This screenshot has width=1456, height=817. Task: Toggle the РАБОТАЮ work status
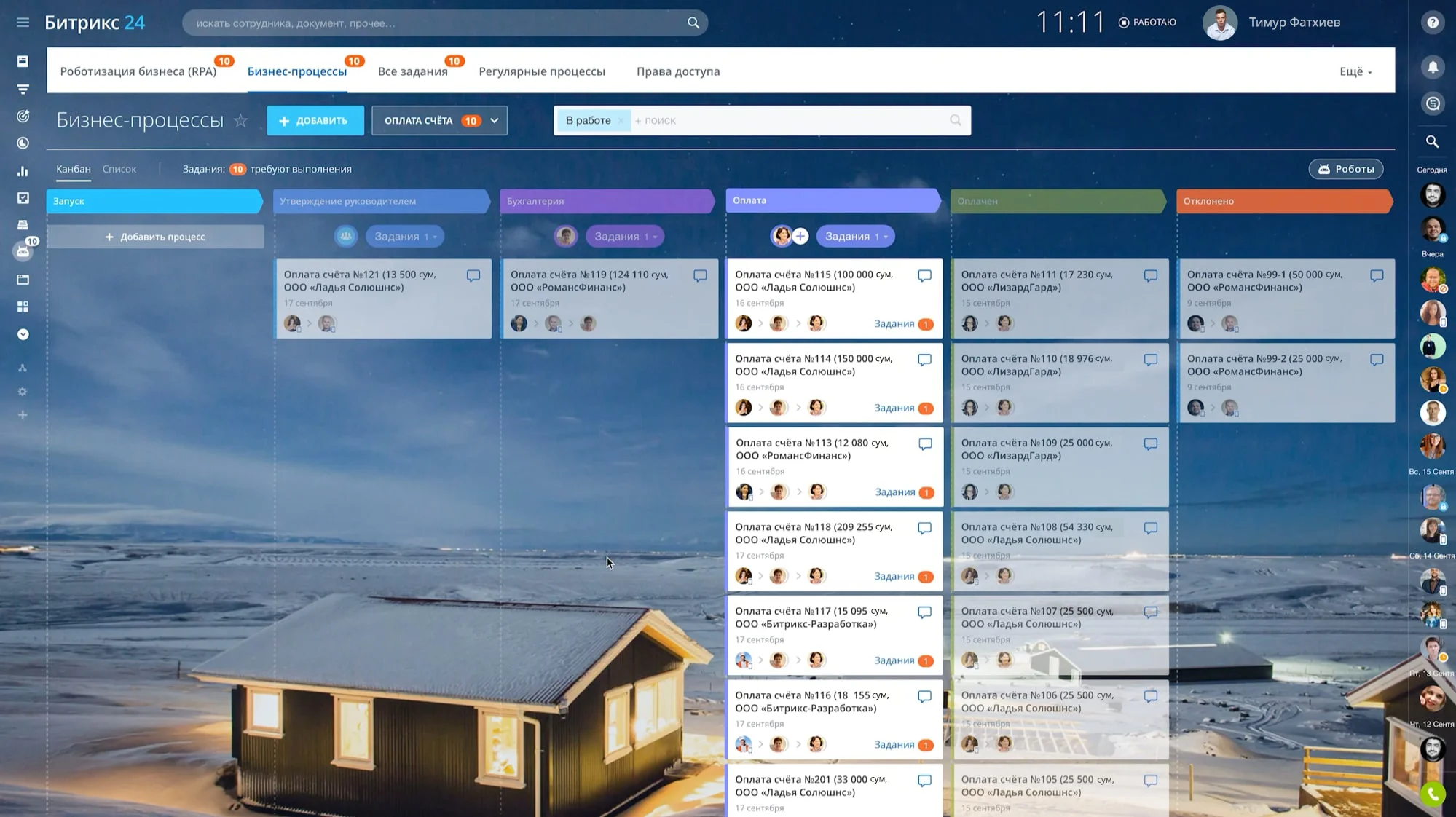(x=1147, y=23)
